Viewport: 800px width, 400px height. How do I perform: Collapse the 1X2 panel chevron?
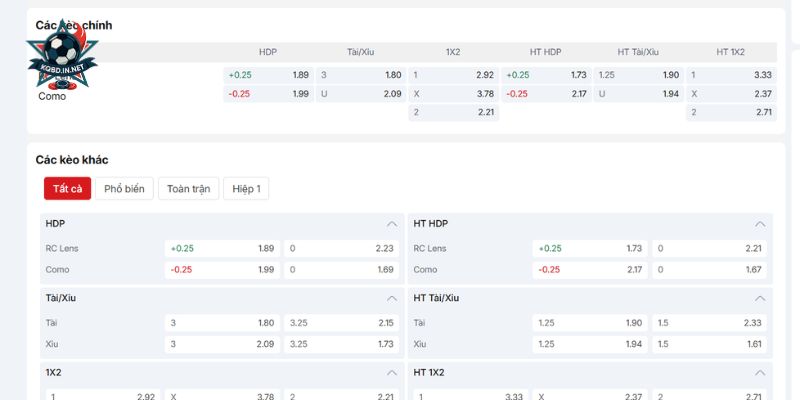(391, 373)
